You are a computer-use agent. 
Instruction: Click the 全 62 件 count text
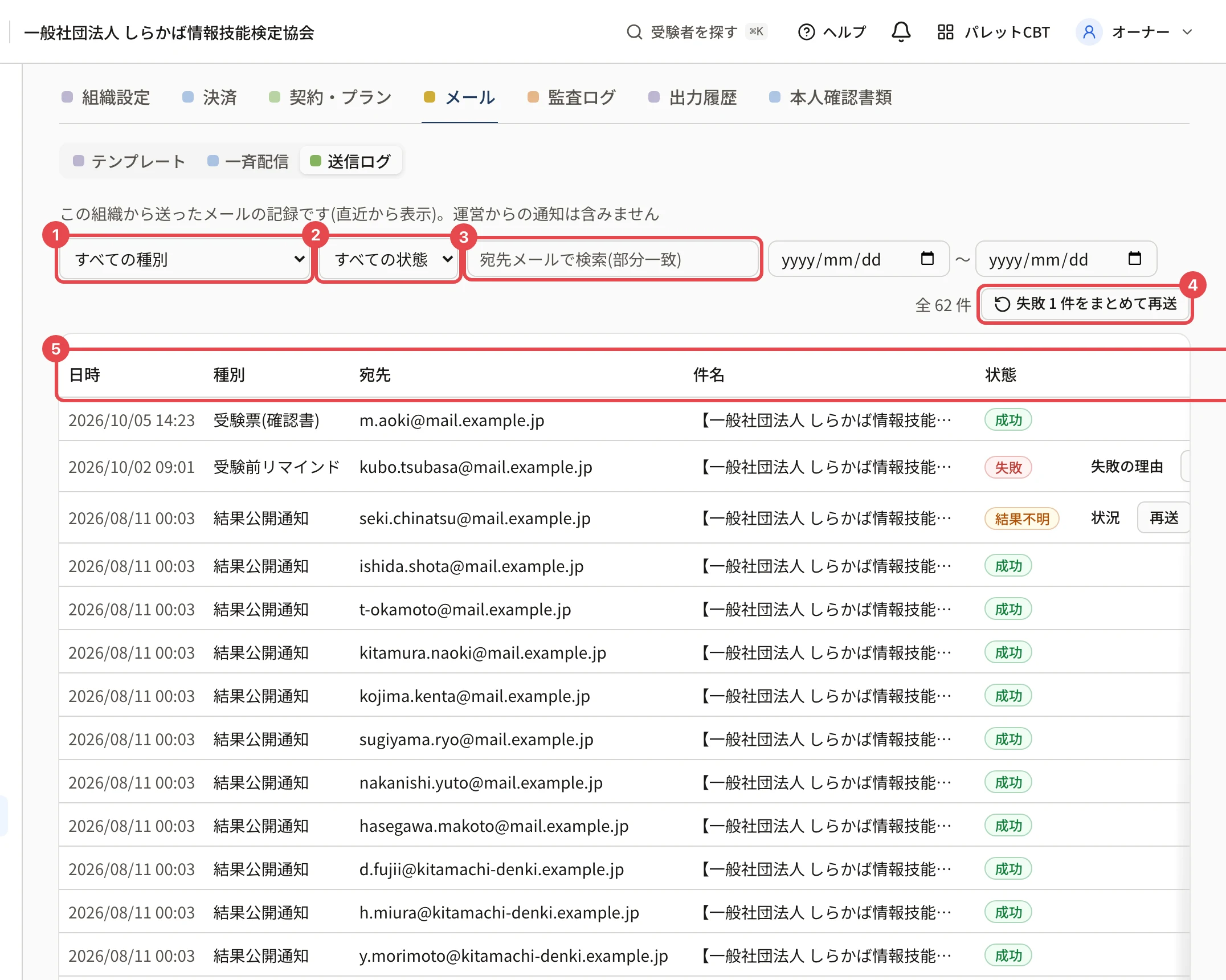[943, 305]
